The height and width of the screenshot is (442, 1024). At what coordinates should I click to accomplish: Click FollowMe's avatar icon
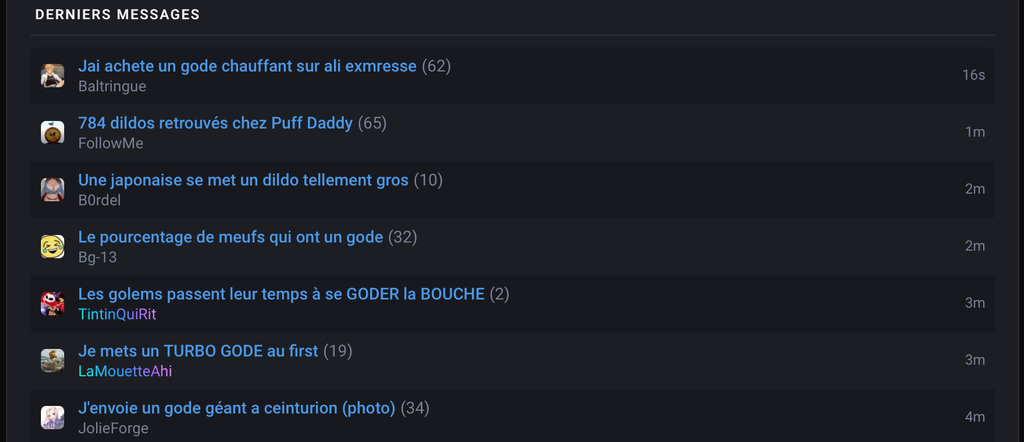coord(52,133)
